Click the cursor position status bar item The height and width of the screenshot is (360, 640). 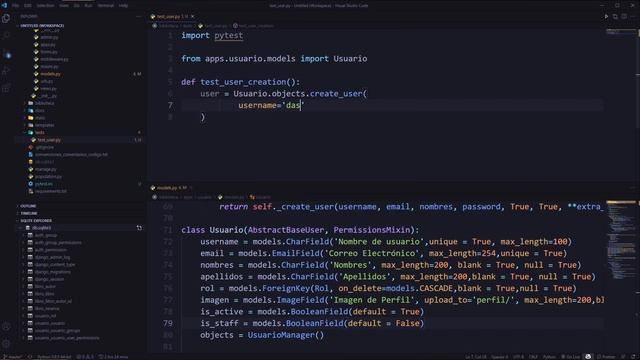(x=476, y=357)
